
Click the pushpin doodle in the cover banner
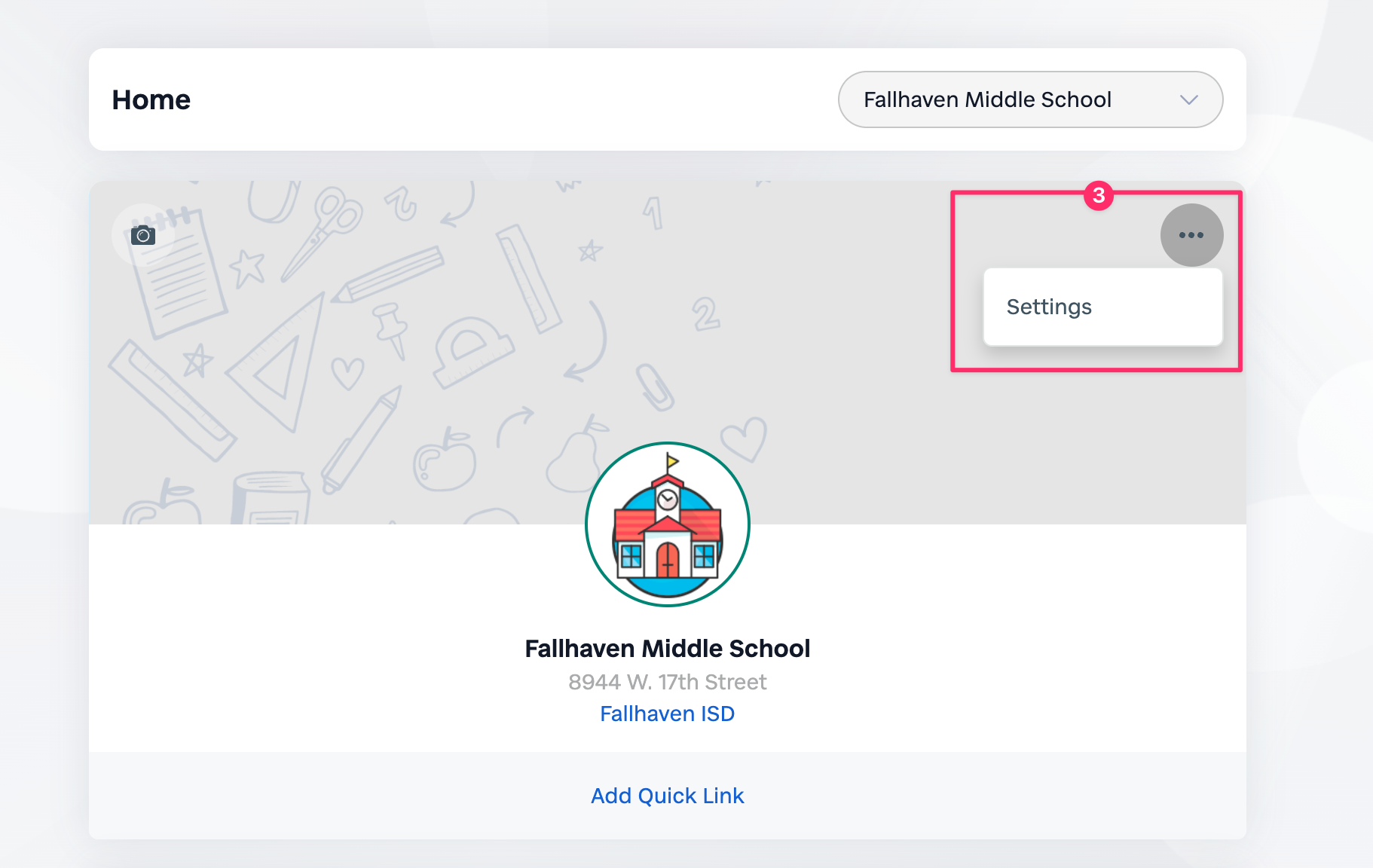coord(390,327)
